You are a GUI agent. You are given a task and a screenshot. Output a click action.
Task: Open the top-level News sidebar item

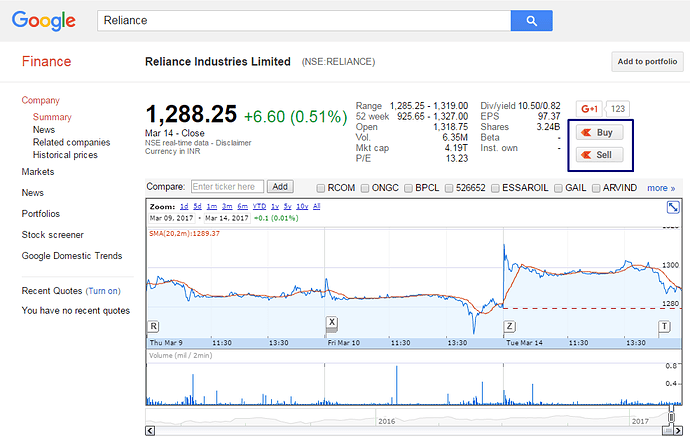(33, 193)
